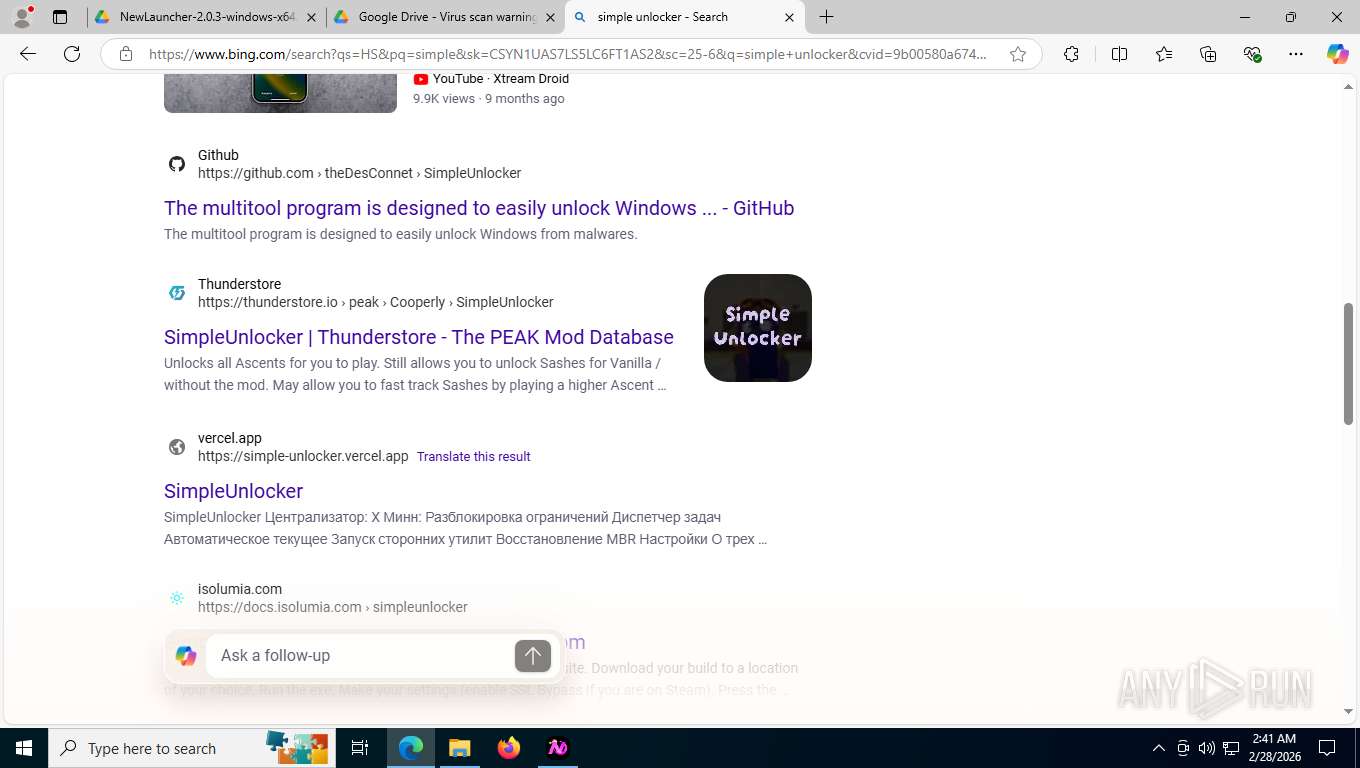Image resolution: width=1360 pixels, height=768 pixels.
Task: Click Translate this result
Action: pyautogui.click(x=474, y=456)
